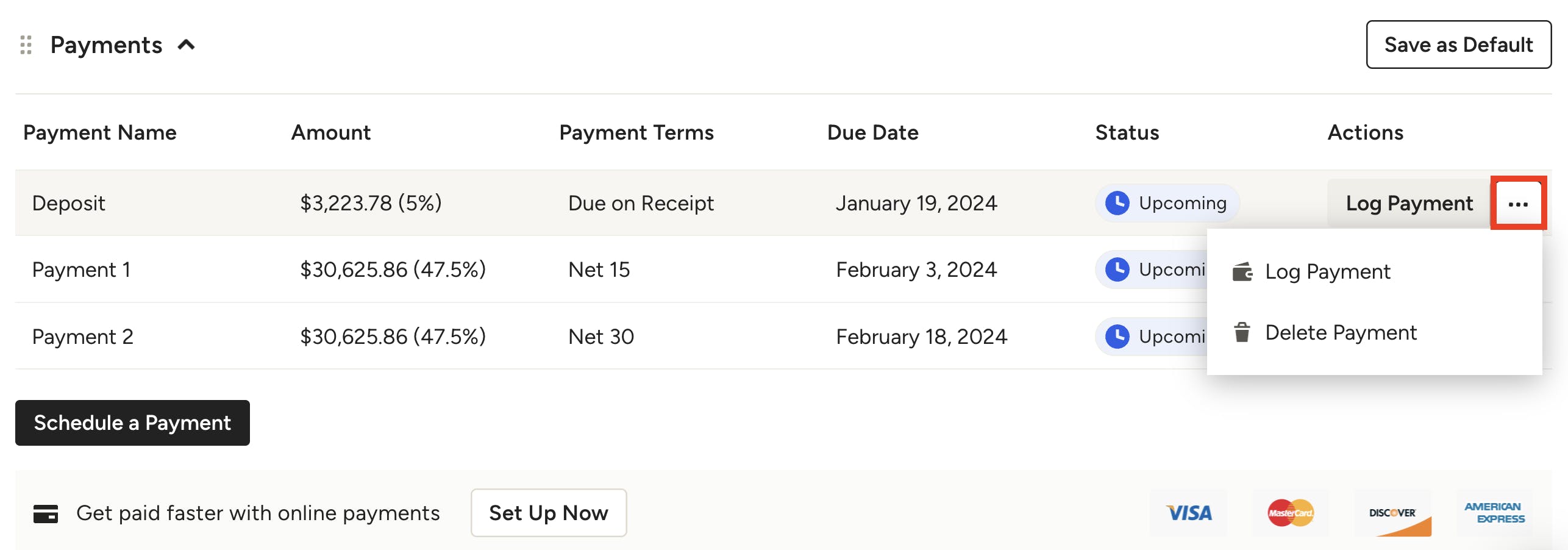The height and width of the screenshot is (550, 1568).
Task: Click the Set Up Now button
Action: pyautogui.click(x=548, y=513)
